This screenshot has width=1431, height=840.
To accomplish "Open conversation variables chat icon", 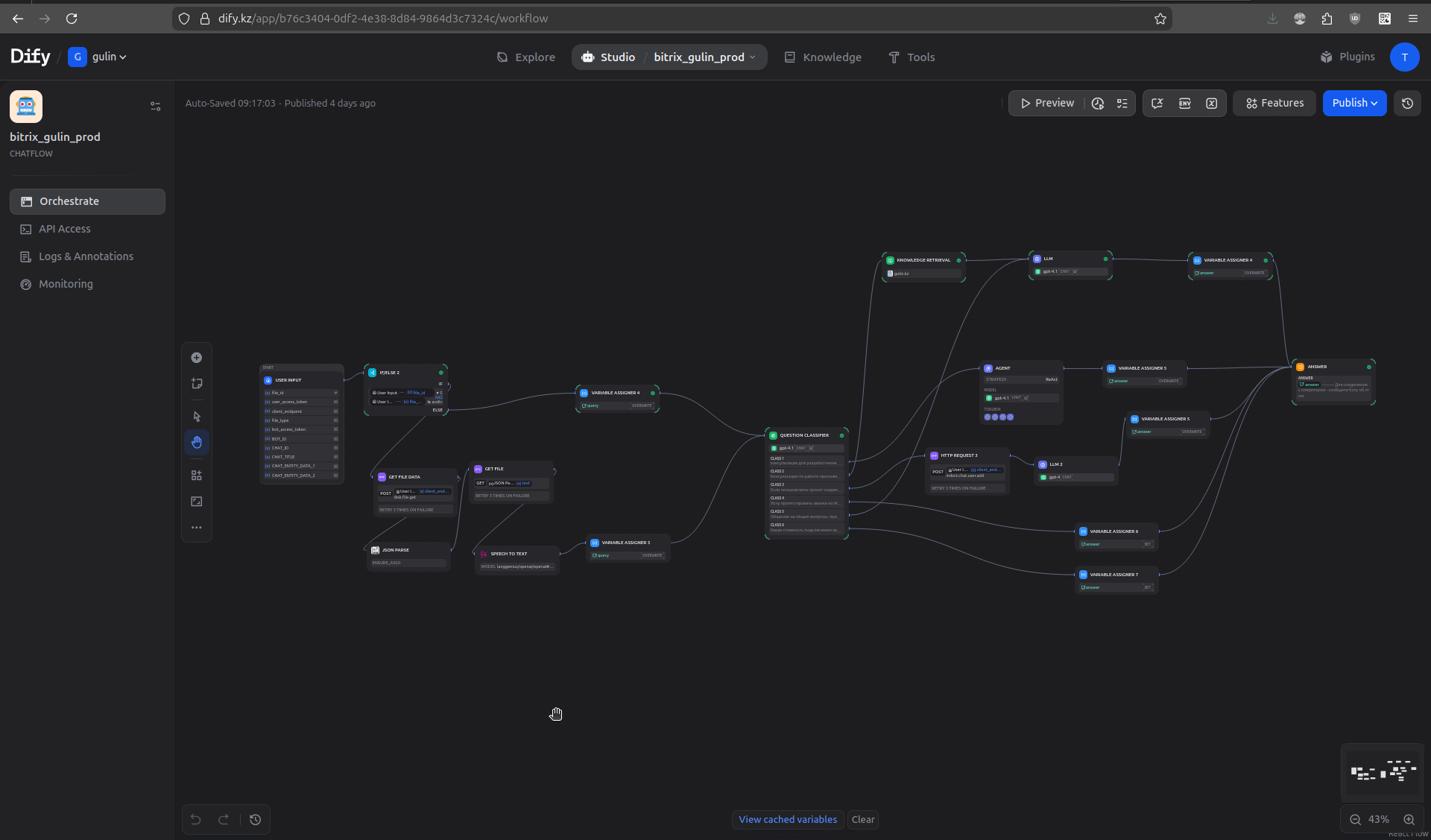I will click(x=1157, y=104).
